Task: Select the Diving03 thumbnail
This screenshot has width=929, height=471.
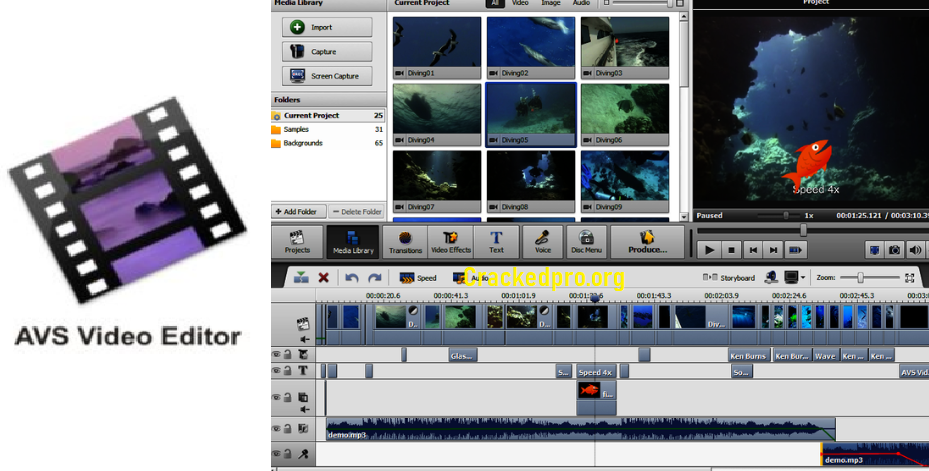Action: tap(624, 47)
